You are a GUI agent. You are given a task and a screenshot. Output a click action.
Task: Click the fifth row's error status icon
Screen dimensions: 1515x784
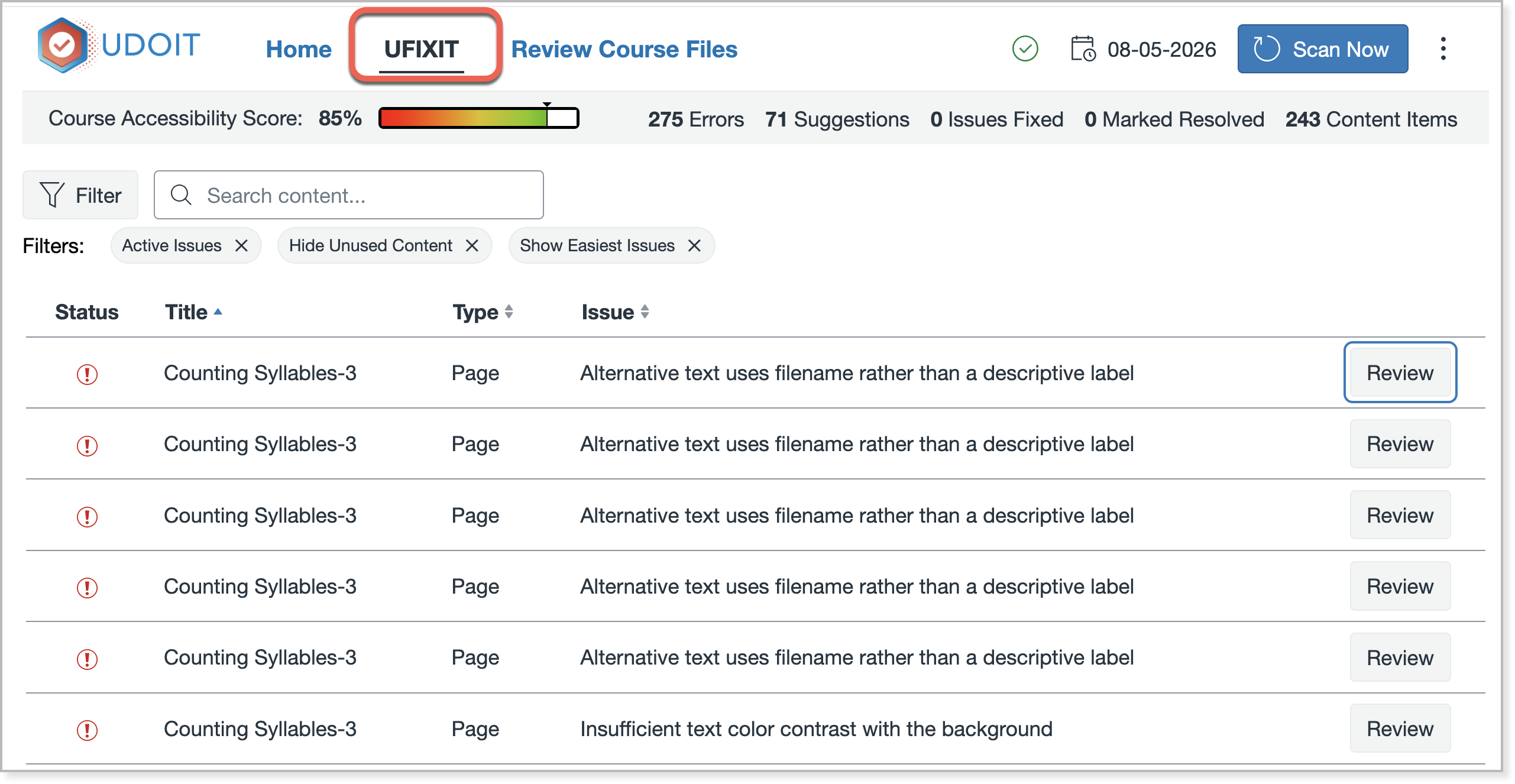[87, 659]
